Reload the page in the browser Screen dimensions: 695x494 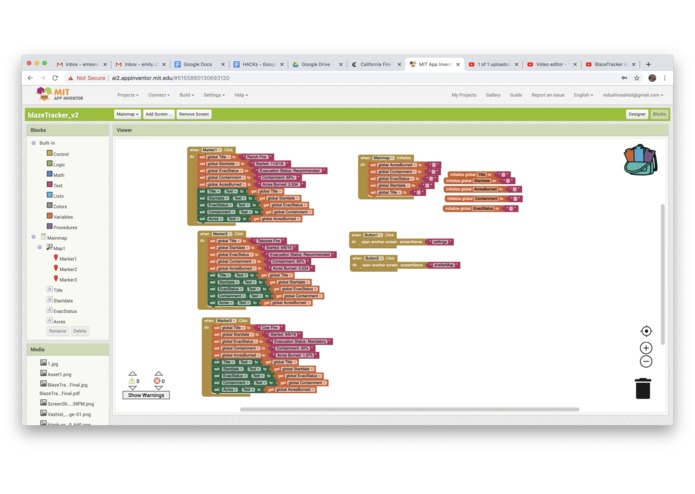[55, 78]
